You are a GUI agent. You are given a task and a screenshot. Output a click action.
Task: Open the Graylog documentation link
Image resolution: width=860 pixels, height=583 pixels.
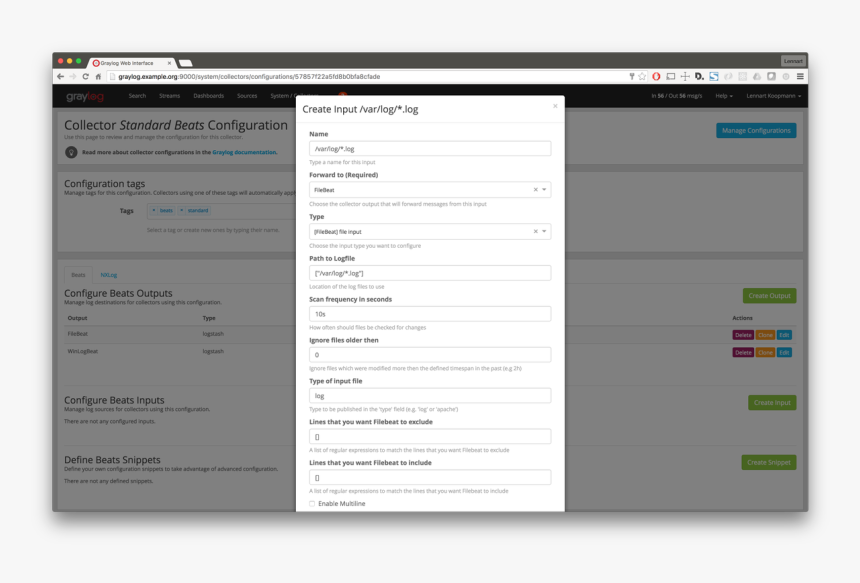(x=244, y=152)
